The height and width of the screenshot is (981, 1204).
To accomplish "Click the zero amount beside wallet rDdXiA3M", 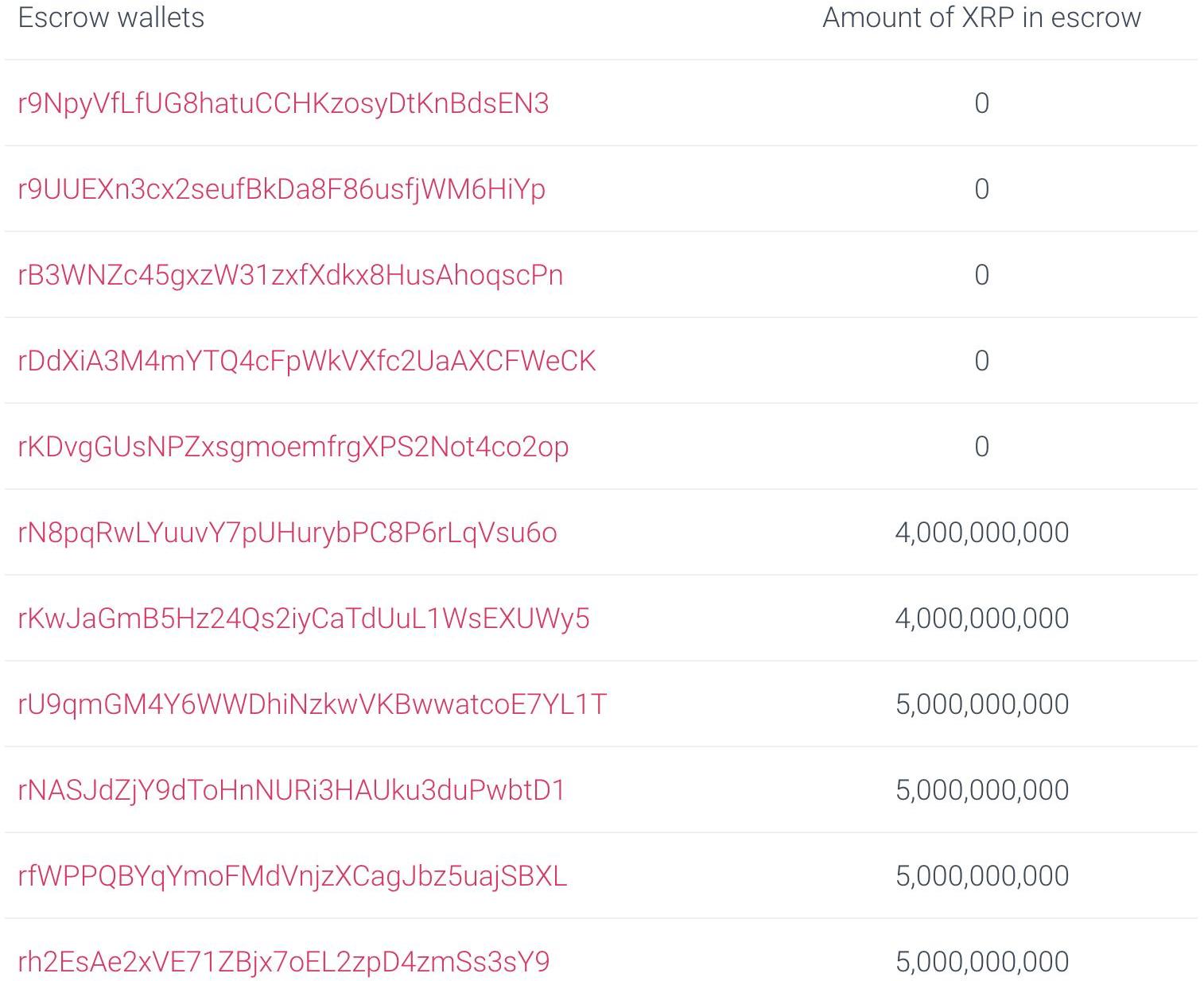I will [x=981, y=361].
